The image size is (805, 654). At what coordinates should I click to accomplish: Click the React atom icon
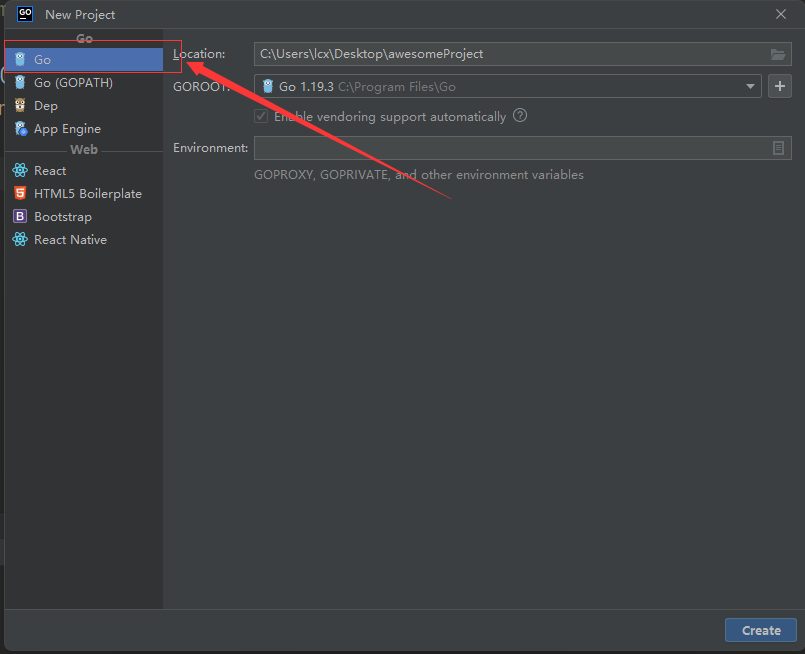pos(20,170)
